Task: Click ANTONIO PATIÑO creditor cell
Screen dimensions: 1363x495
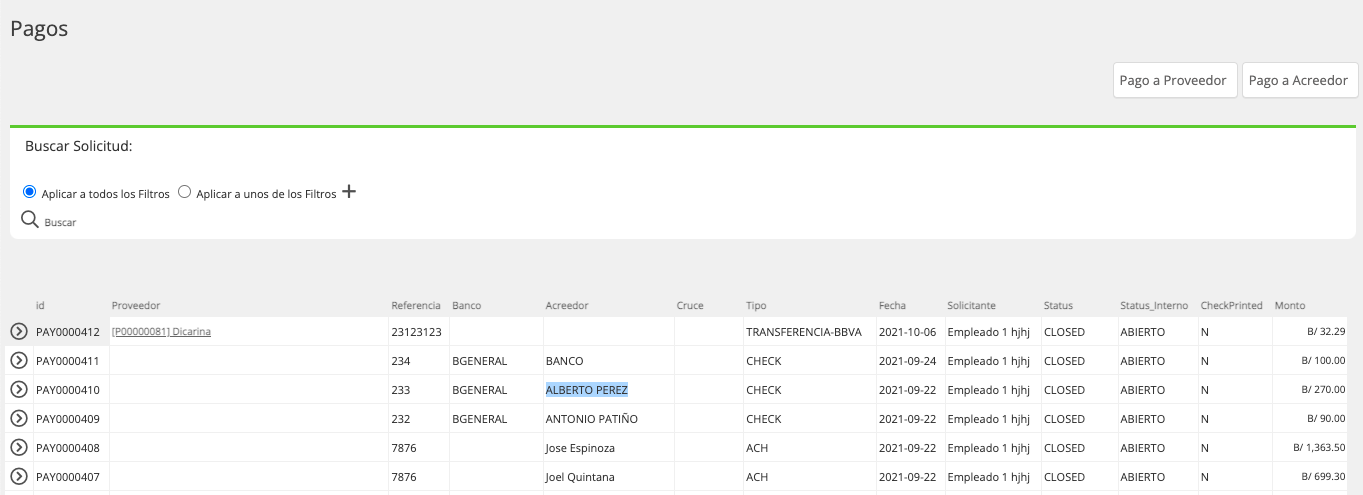Action: click(x=591, y=418)
